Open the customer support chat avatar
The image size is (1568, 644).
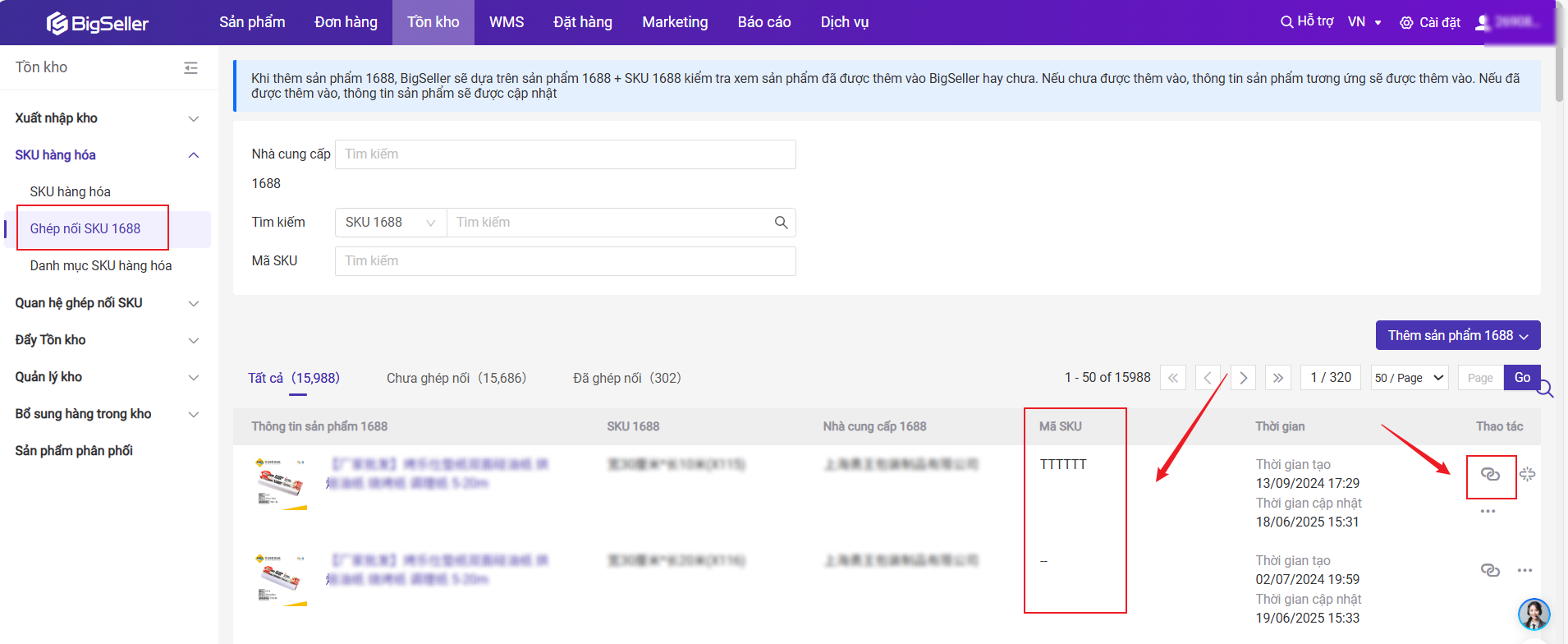coord(1534,614)
